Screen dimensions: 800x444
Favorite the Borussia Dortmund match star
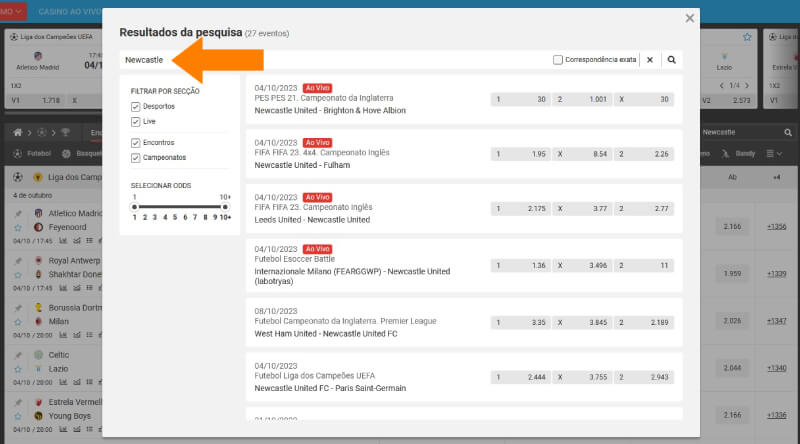(18, 322)
